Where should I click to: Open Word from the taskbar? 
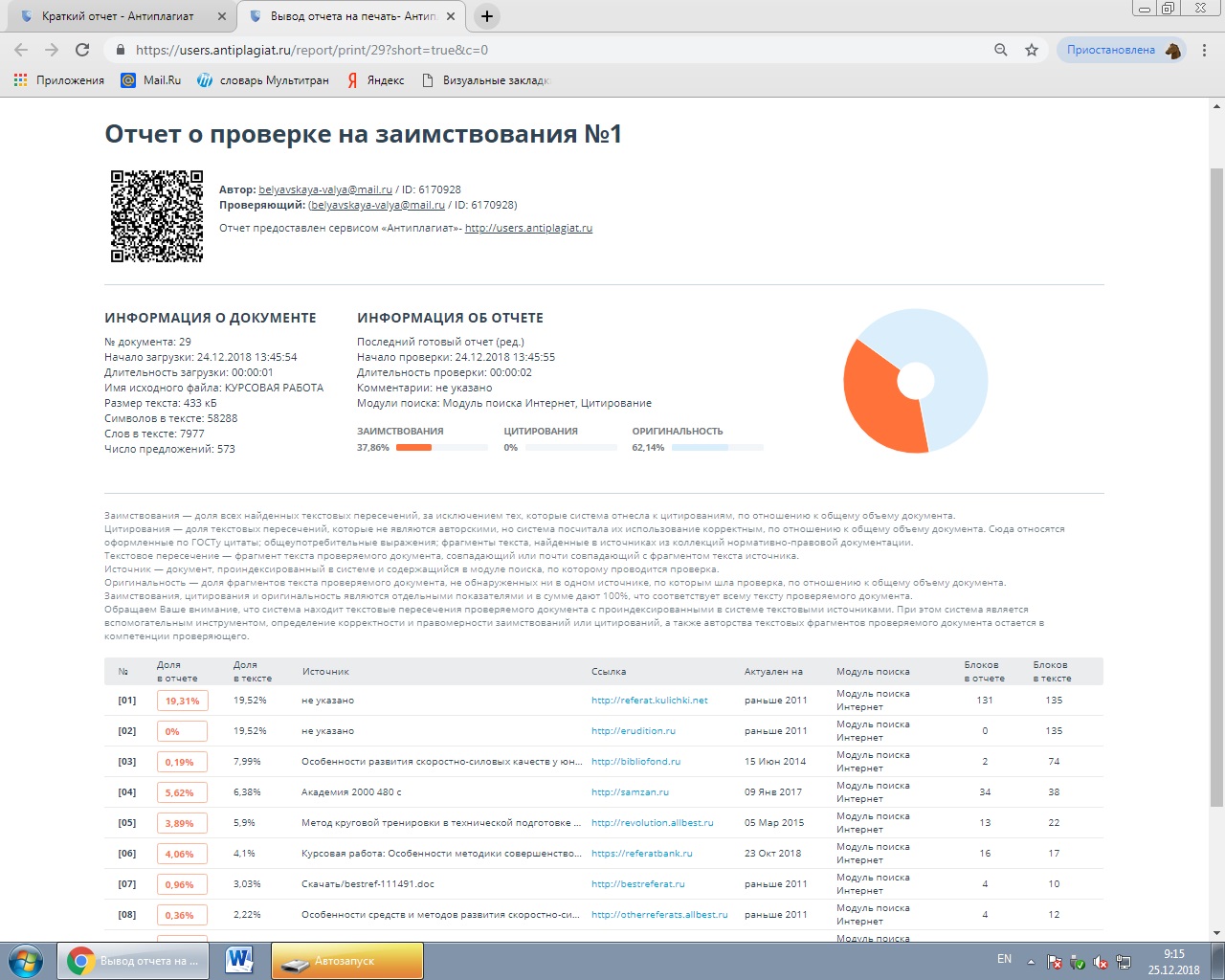coord(239,960)
